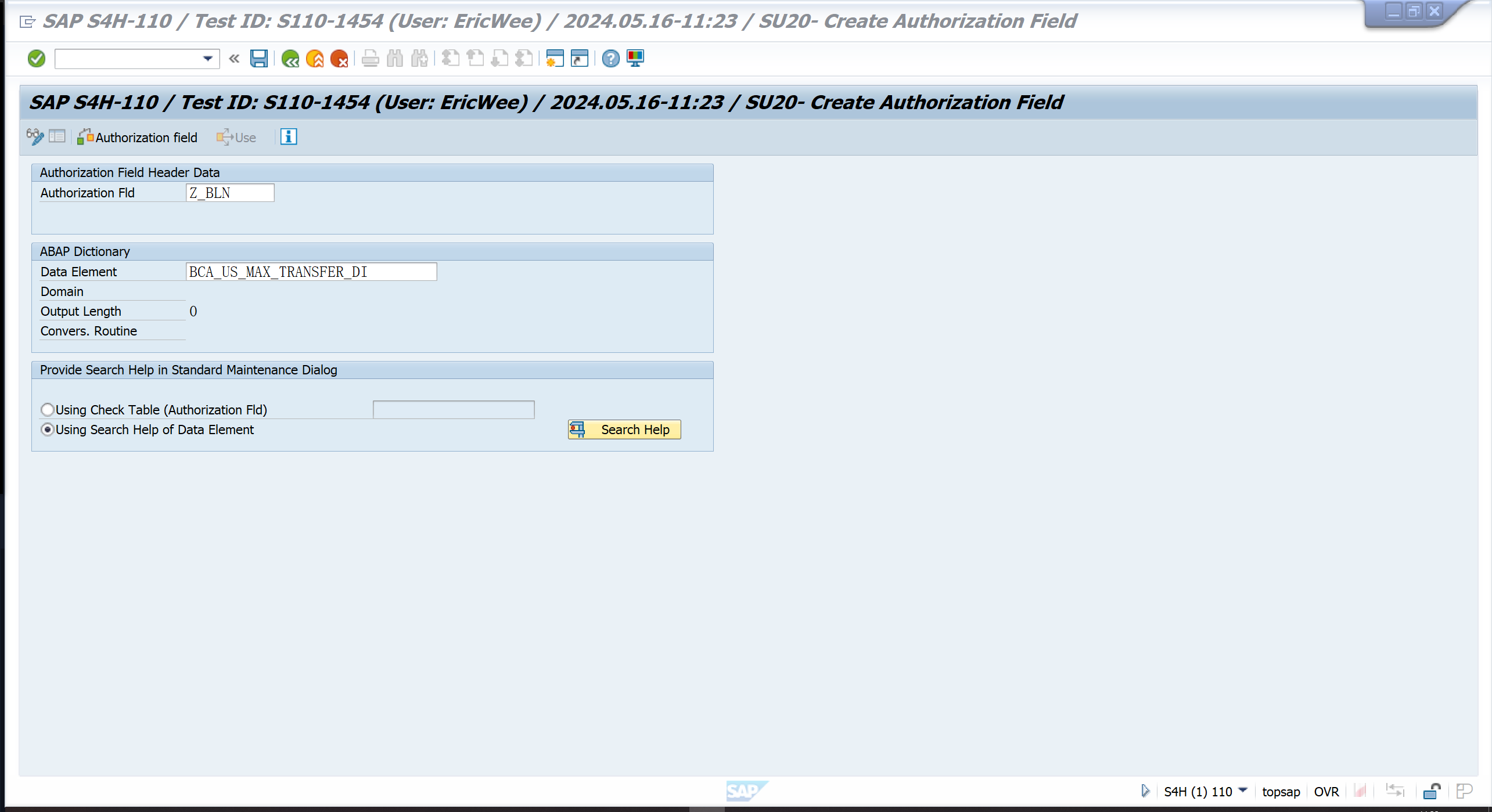
Task: Click the Create New Session icon
Action: click(x=555, y=59)
